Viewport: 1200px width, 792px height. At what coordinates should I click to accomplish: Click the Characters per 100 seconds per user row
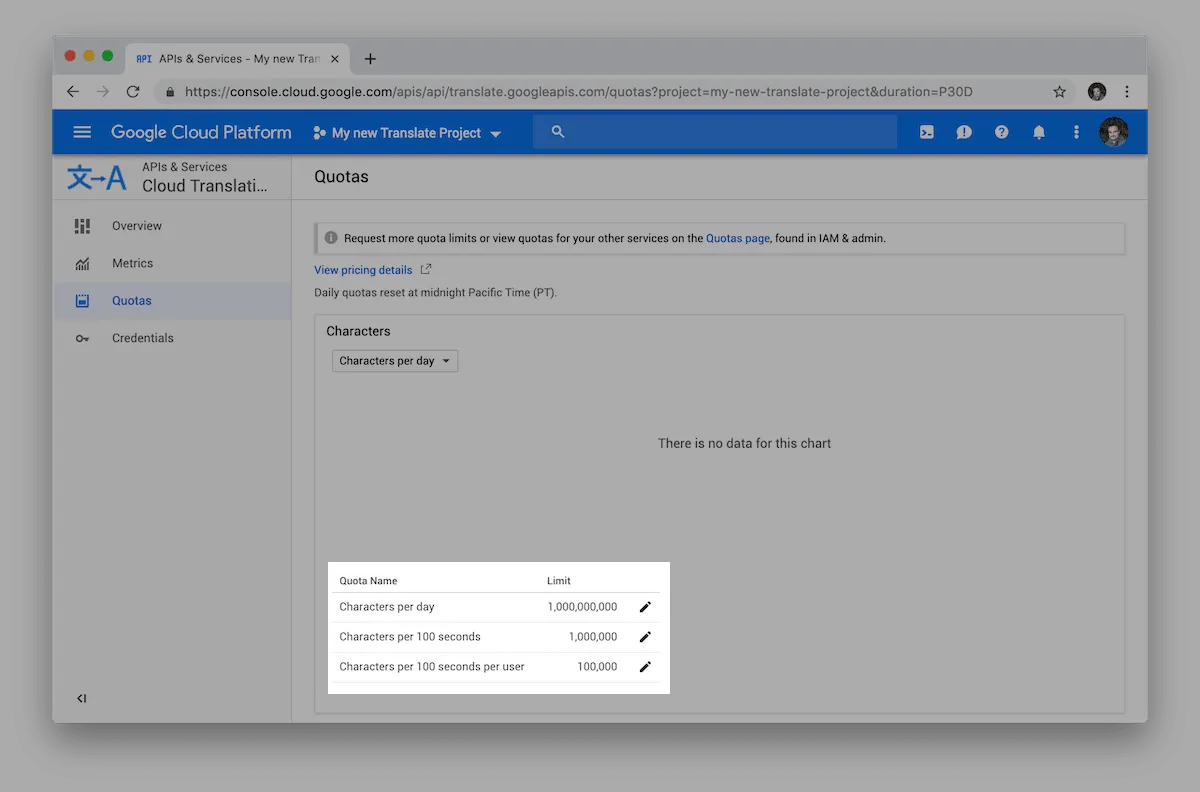point(496,667)
